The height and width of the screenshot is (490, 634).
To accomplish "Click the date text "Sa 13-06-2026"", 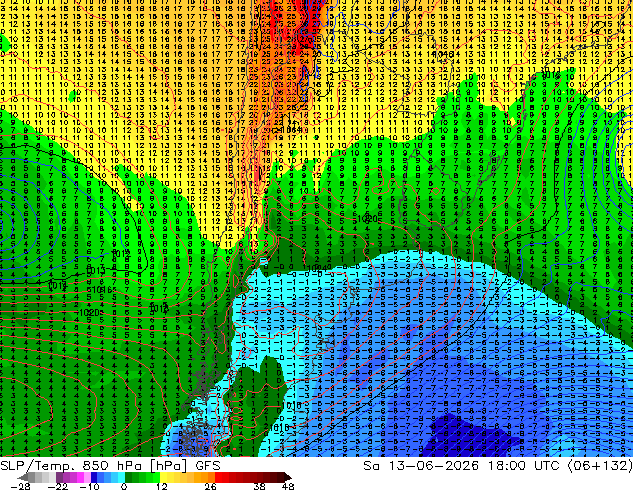I will pyautogui.click(x=421, y=466).
